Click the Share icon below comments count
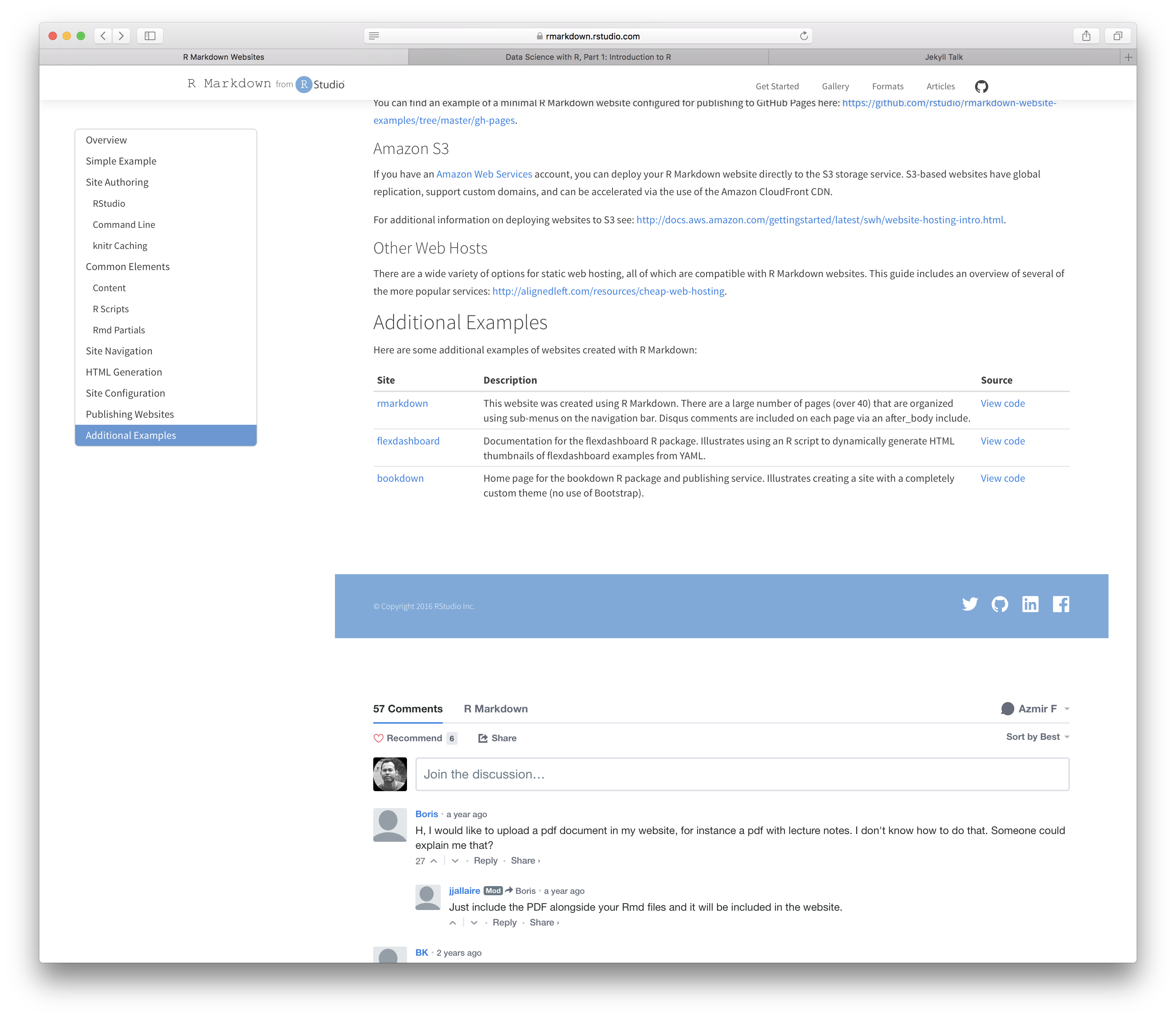 click(483, 738)
